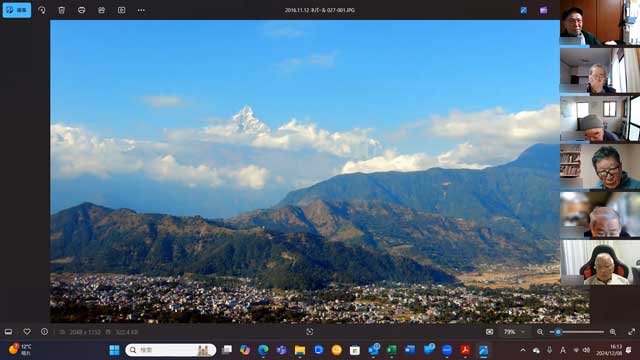Open Microsoft Store from the taskbar

tap(355, 350)
